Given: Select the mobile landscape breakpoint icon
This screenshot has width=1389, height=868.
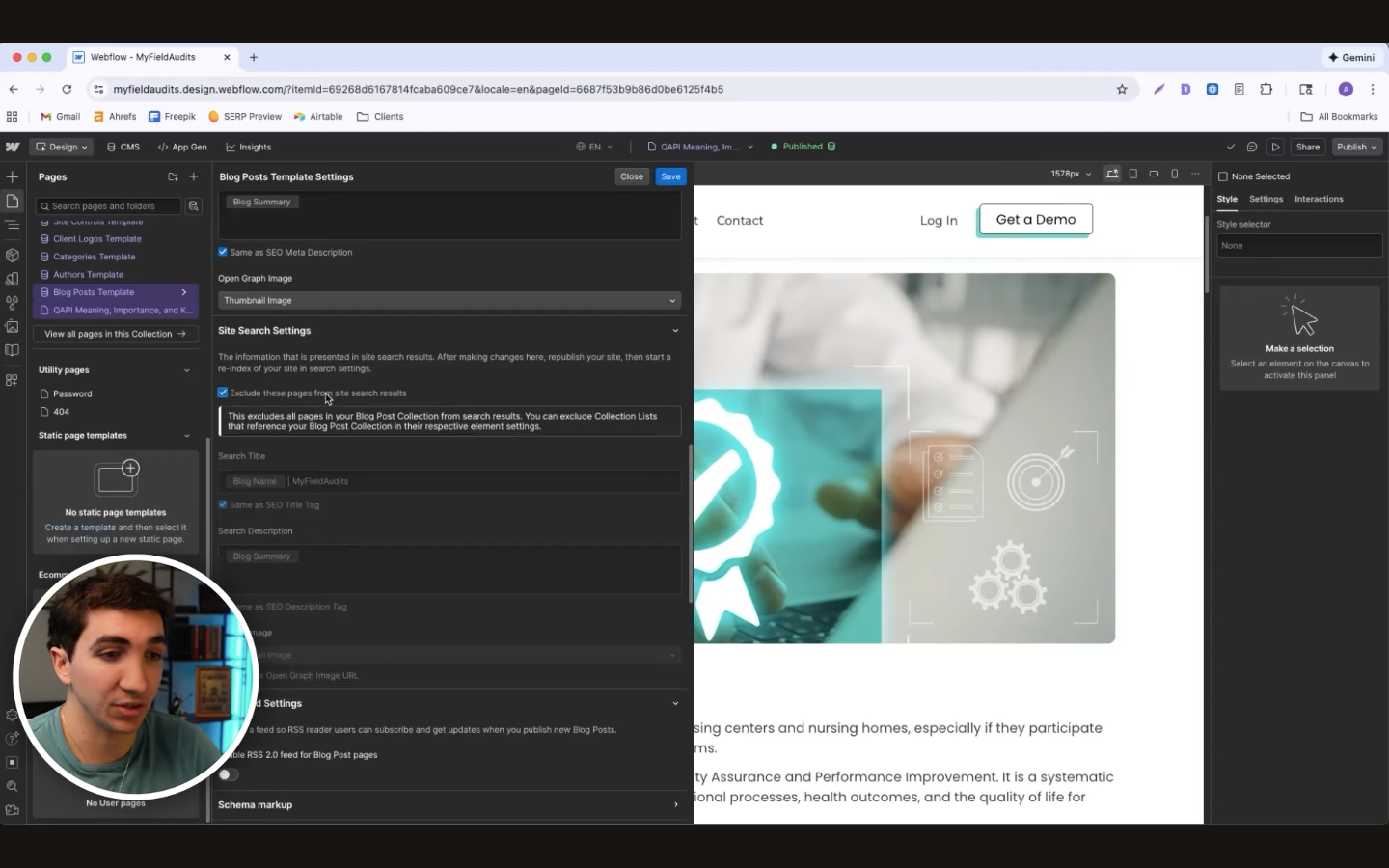Looking at the screenshot, I should [x=1154, y=174].
